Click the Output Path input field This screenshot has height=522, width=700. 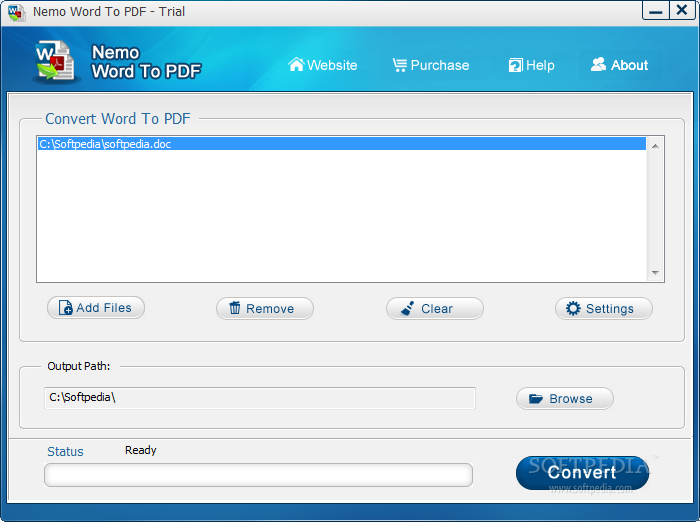click(260, 398)
